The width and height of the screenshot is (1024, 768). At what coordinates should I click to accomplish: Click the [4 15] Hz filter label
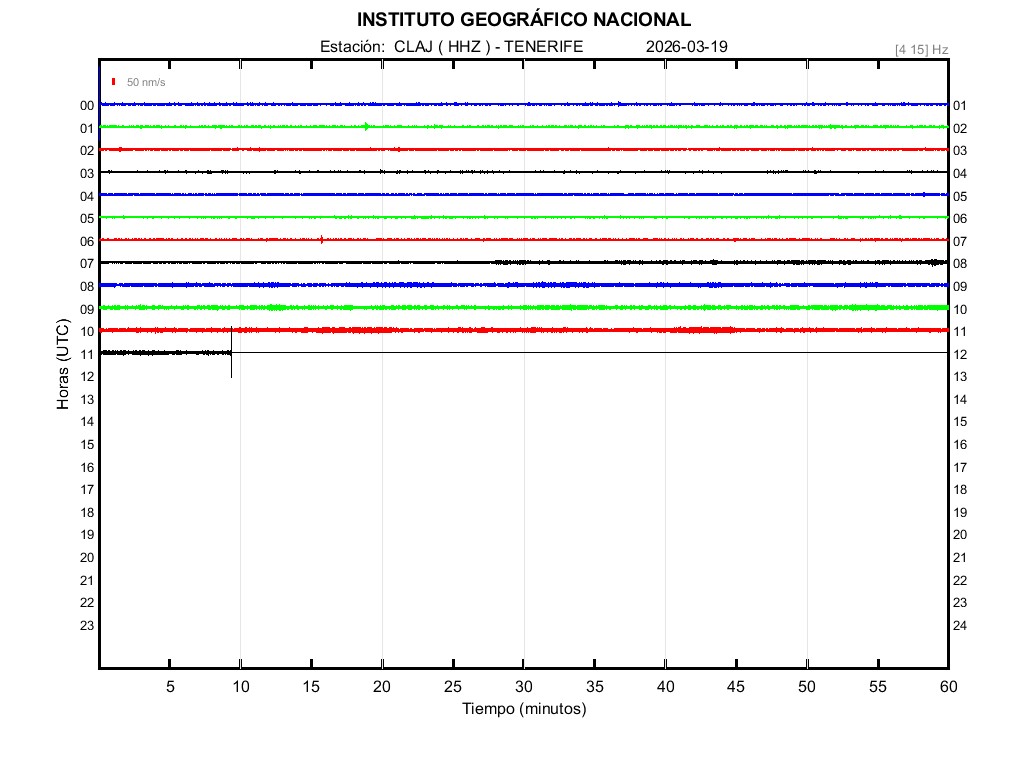click(921, 49)
